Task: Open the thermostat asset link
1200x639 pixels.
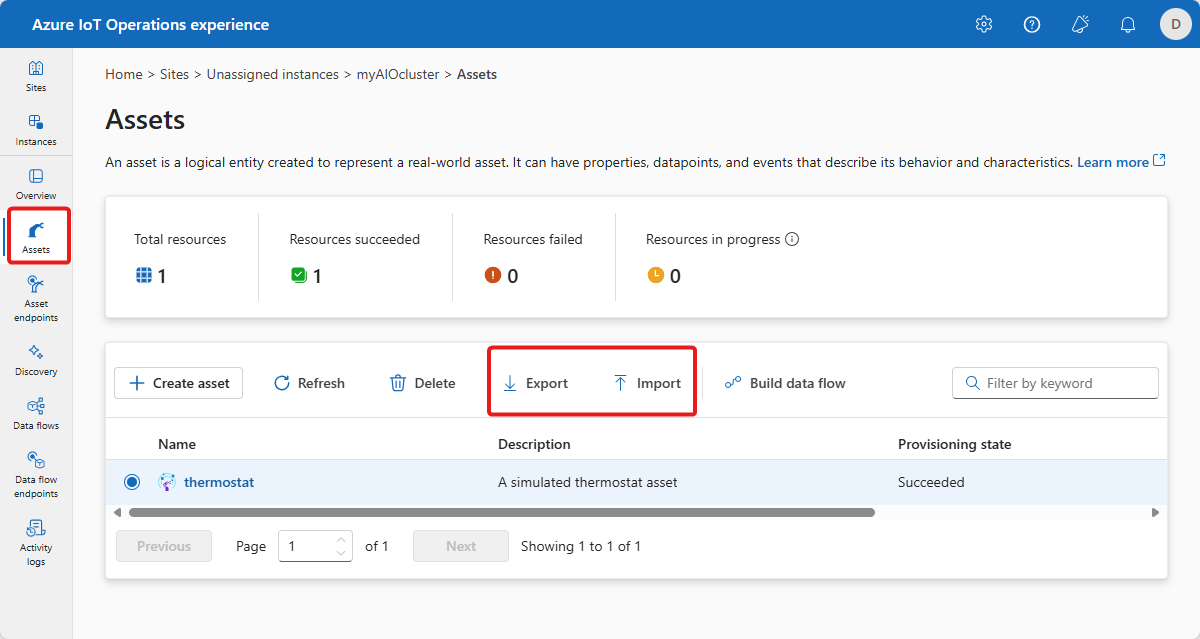Action: tap(219, 482)
